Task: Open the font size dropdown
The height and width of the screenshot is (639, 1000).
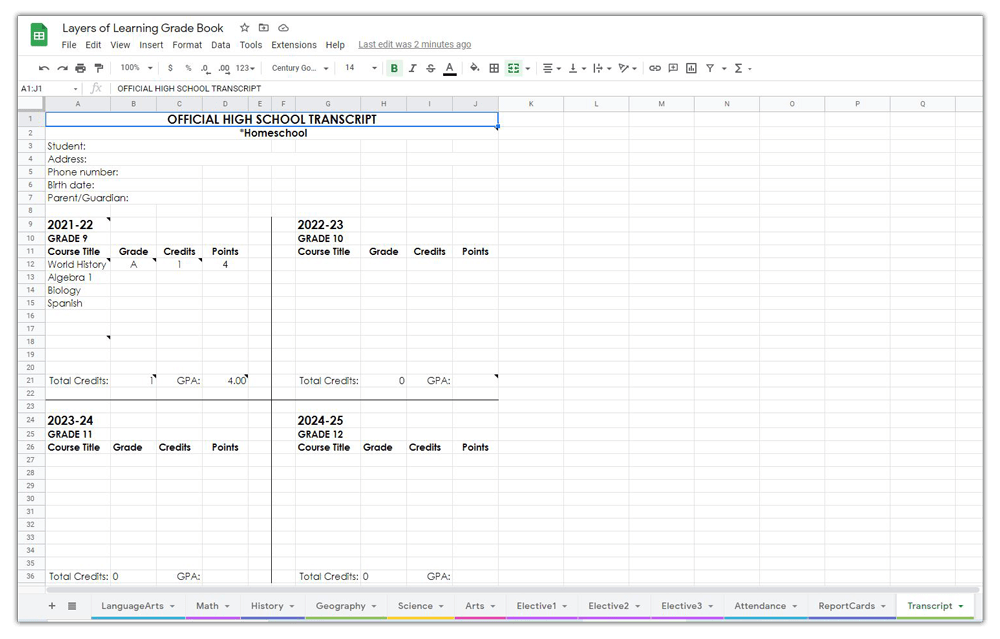Action: pyautogui.click(x=360, y=68)
